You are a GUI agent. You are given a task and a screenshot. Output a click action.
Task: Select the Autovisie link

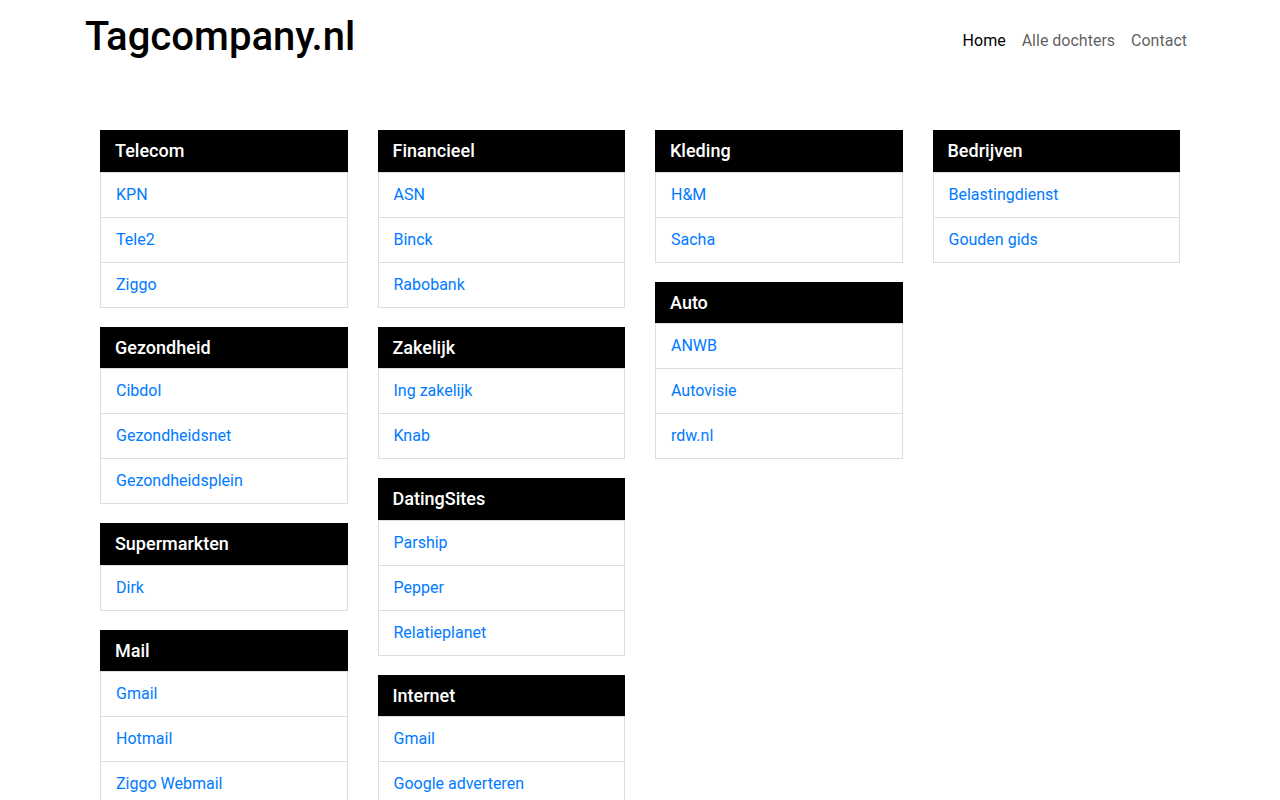[x=704, y=390]
